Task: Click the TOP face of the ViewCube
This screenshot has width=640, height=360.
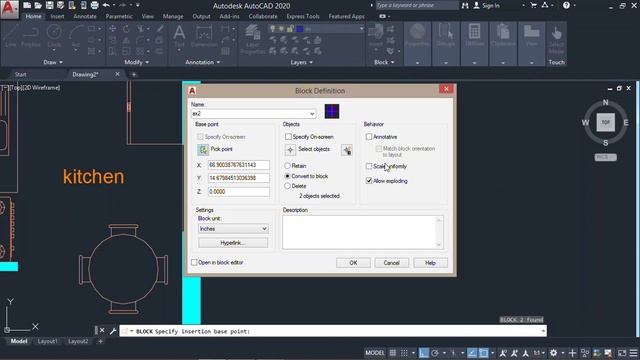Action: pos(605,122)
